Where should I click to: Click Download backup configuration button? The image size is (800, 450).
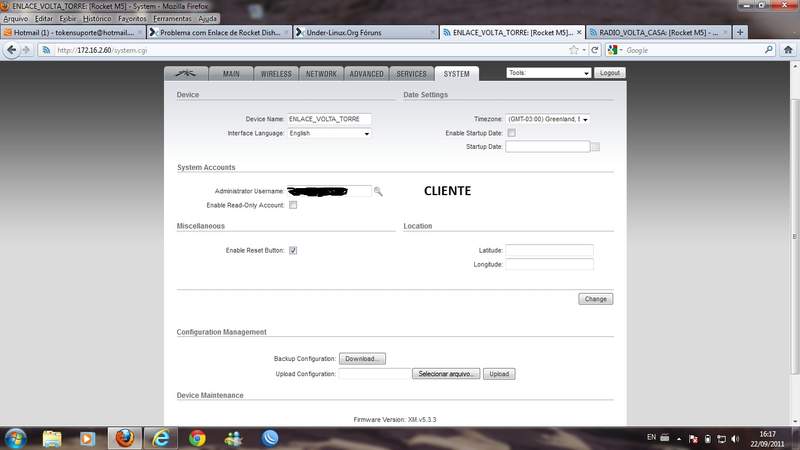coord(362,359)
